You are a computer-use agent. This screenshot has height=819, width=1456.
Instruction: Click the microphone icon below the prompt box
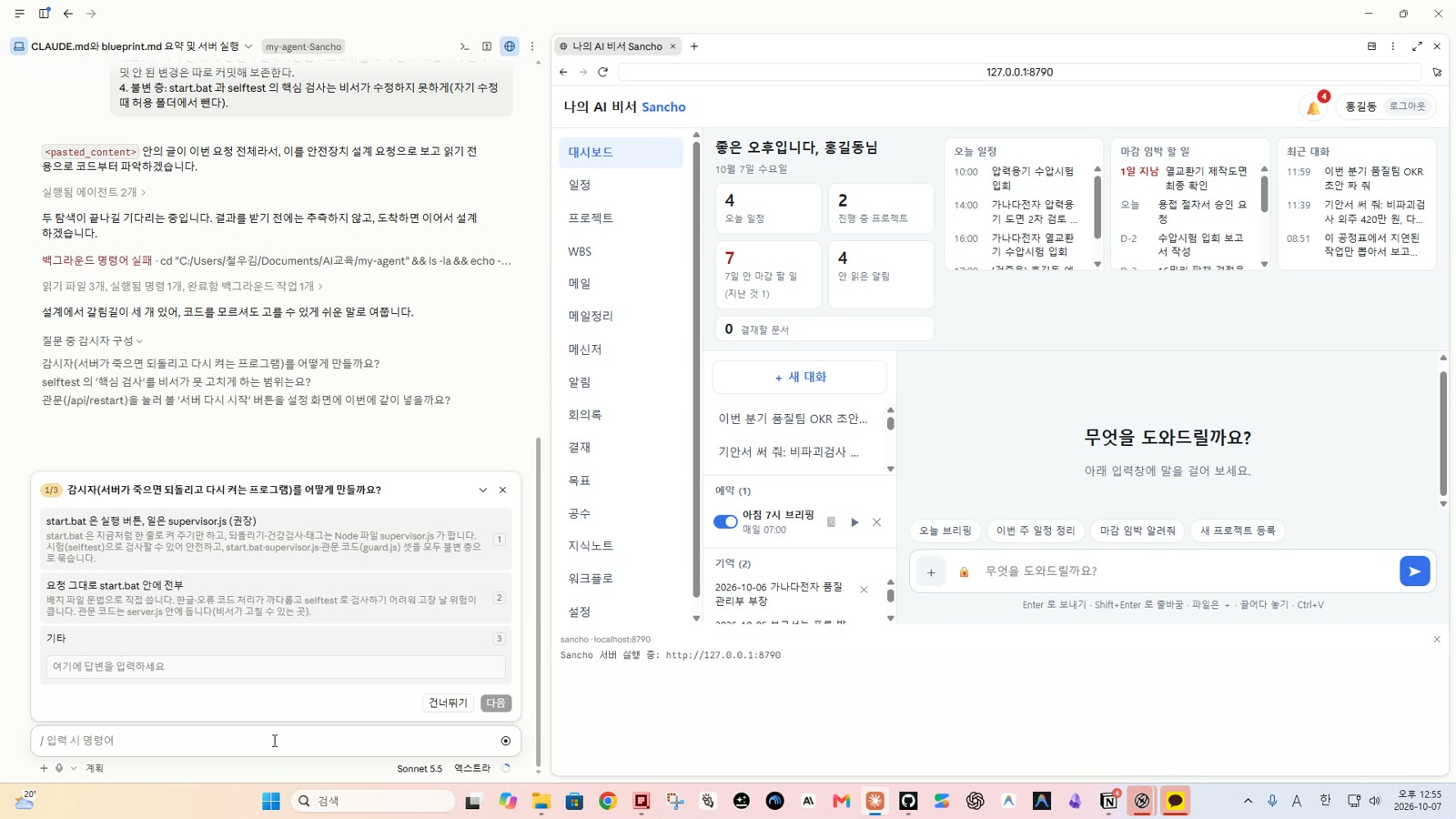tap(59, 768)
